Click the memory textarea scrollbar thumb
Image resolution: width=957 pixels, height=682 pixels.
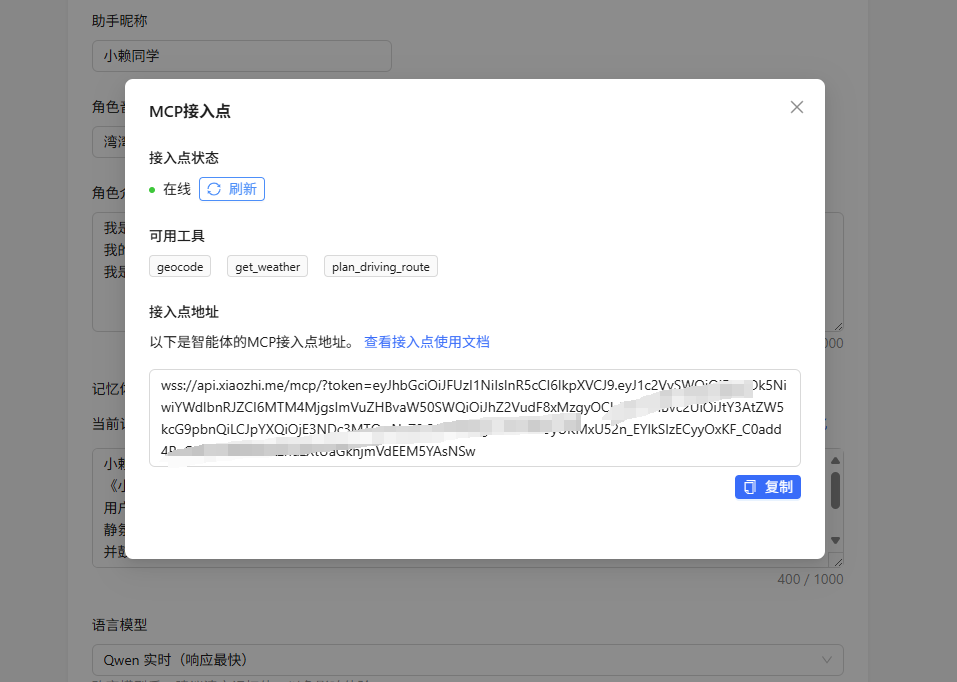pos(835,490)
